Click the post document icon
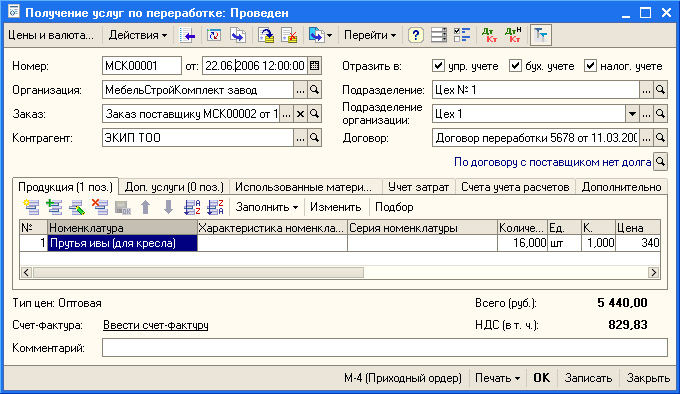This screenshot has height=394, width=680. click(x=266, y=35)
